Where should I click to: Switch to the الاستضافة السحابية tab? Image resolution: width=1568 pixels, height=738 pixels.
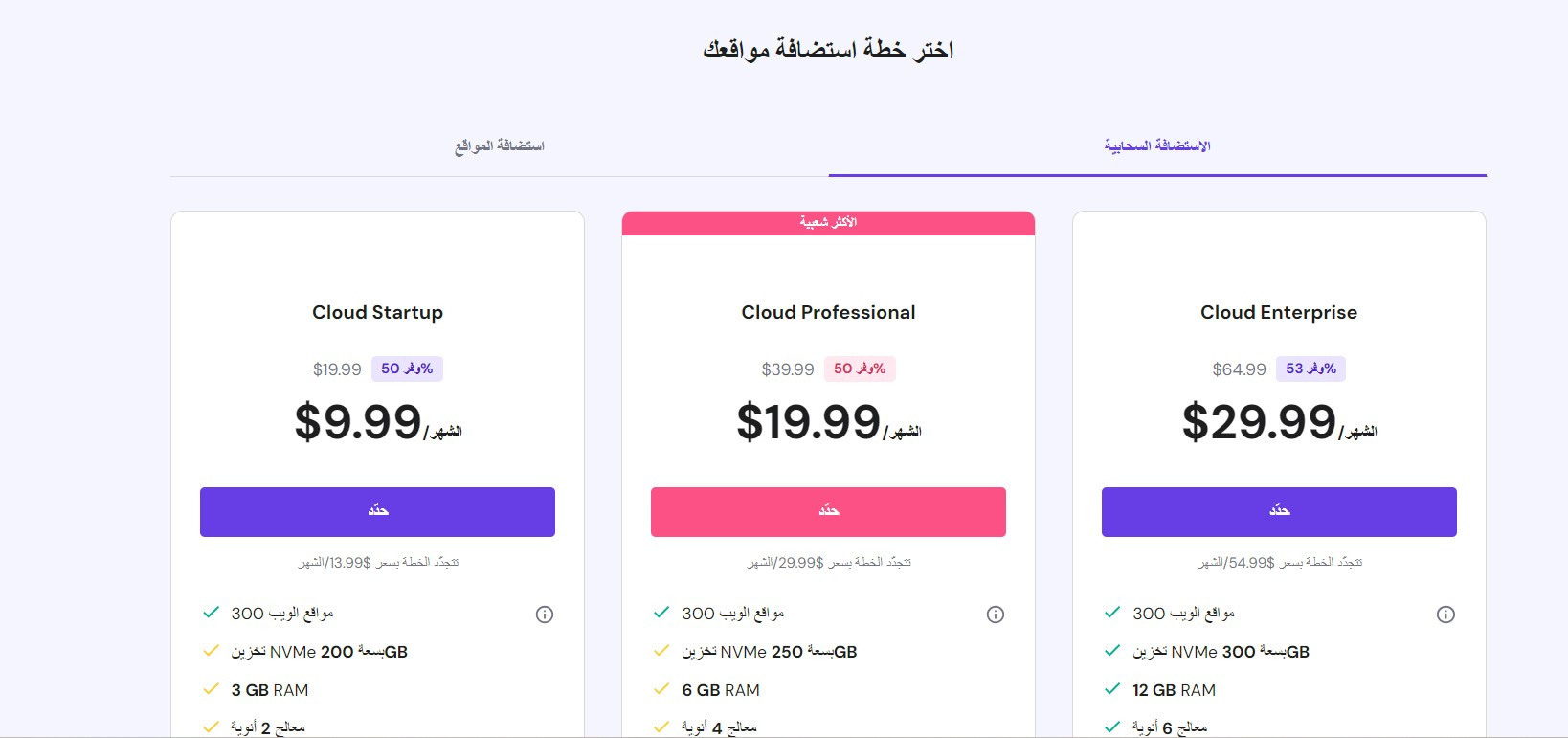point(1157,146)
